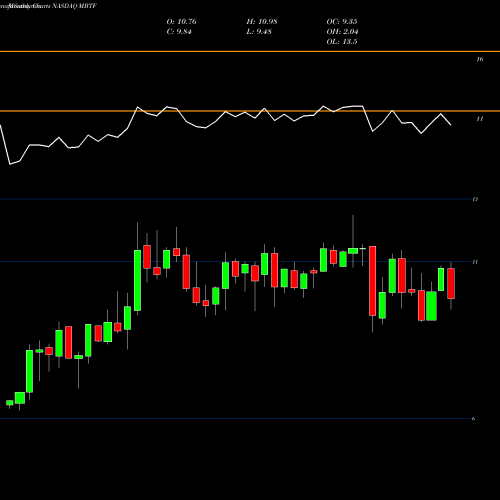Click the last red candlestick on the right

click(x=451, y=283)
